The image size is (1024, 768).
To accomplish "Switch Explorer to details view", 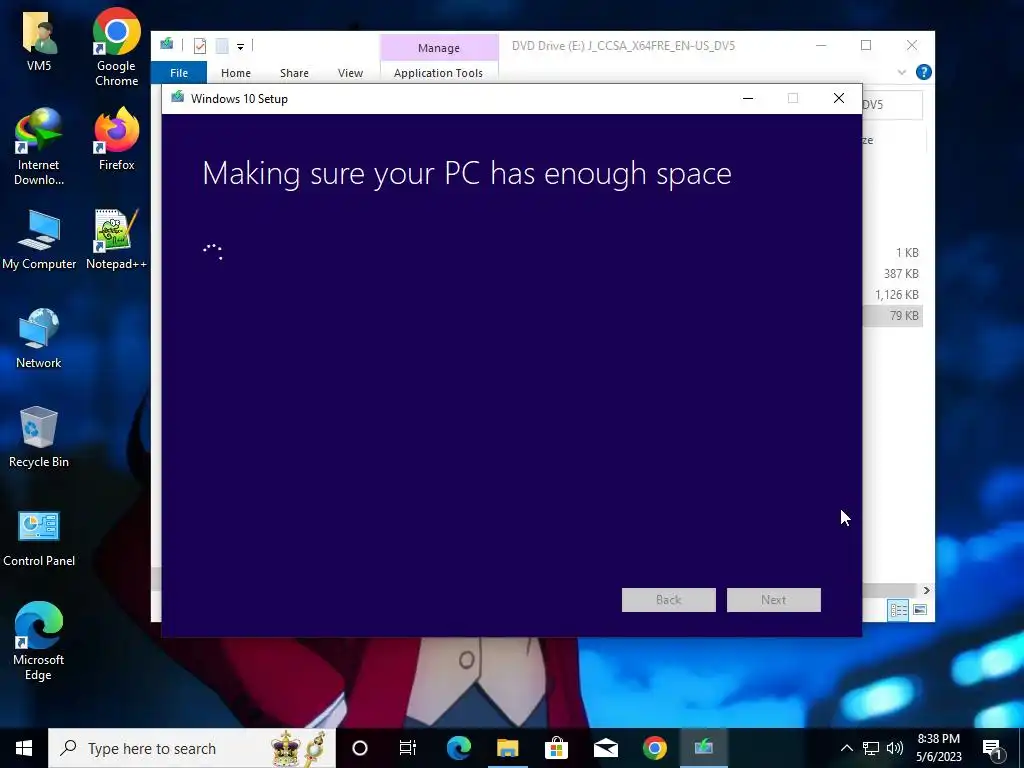I will point(899,610).
